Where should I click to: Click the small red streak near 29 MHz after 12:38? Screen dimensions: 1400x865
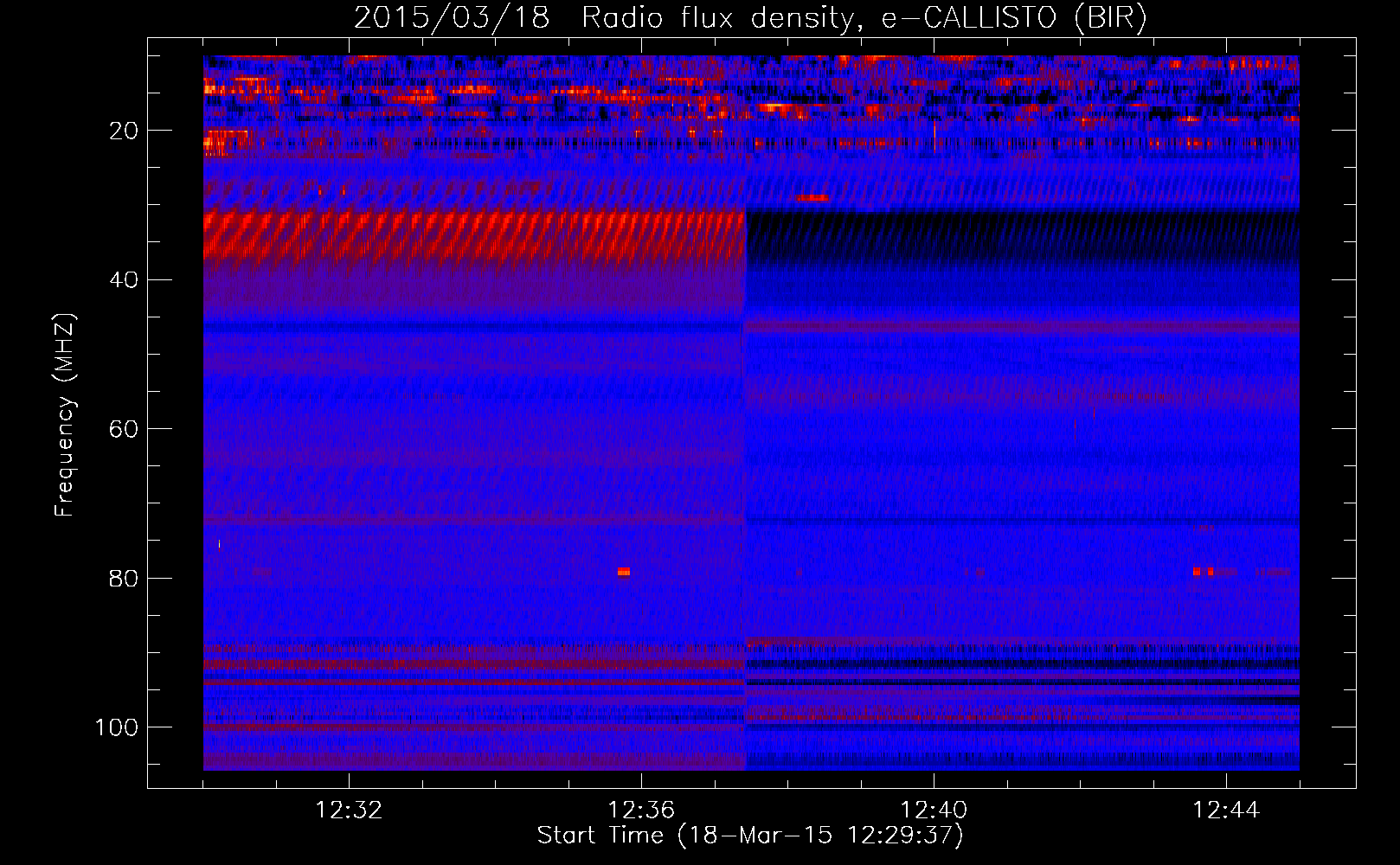point(812,198)
